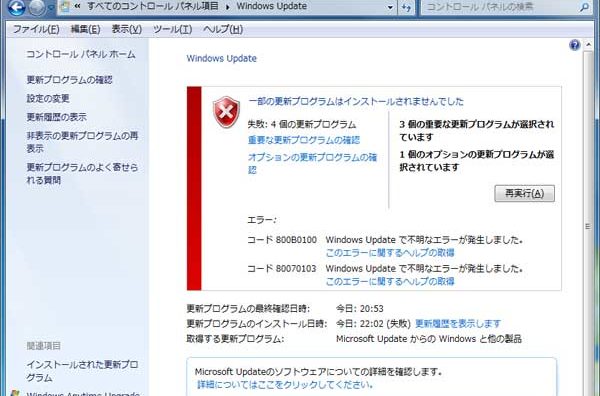Click 失敗: 4 個の更新プログラム text
Screen dimensions: 600x396
click(302, 124)
